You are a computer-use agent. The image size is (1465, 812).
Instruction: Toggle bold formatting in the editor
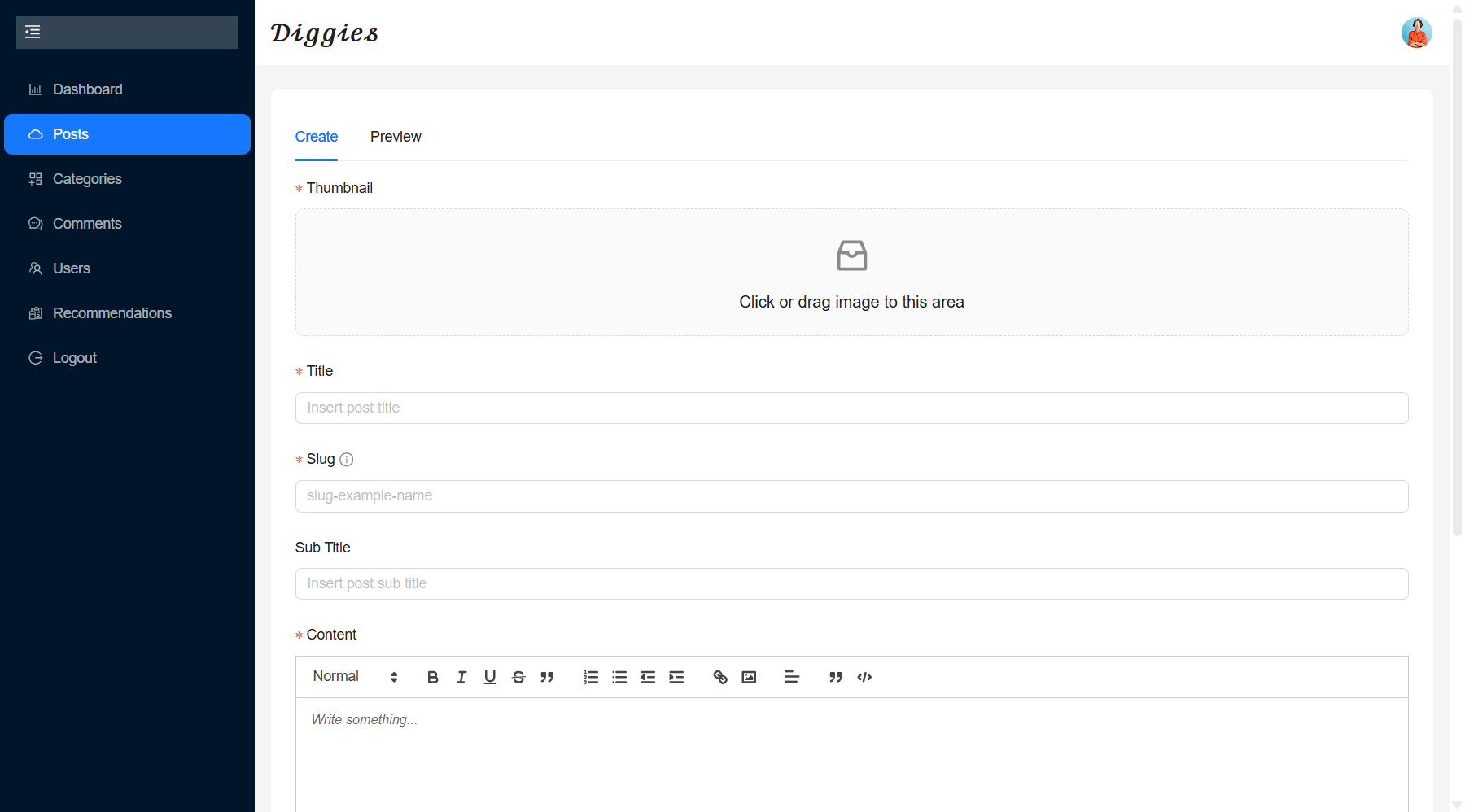coord(432,677)
